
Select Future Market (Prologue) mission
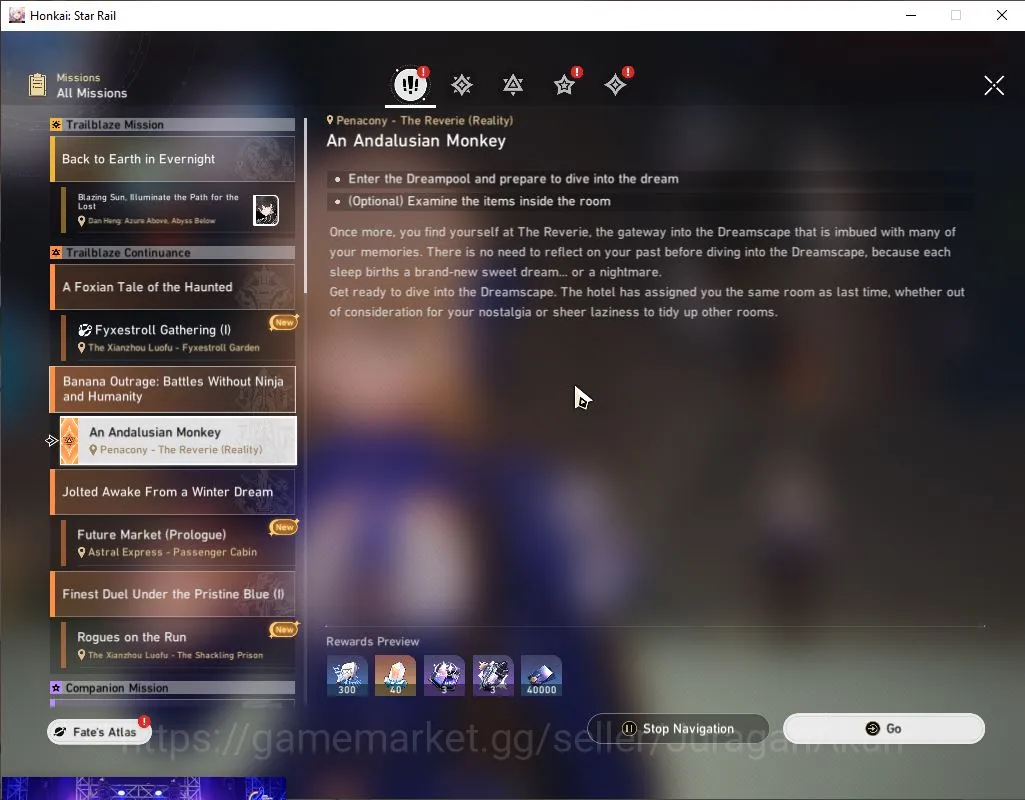[x=178, y=542]
